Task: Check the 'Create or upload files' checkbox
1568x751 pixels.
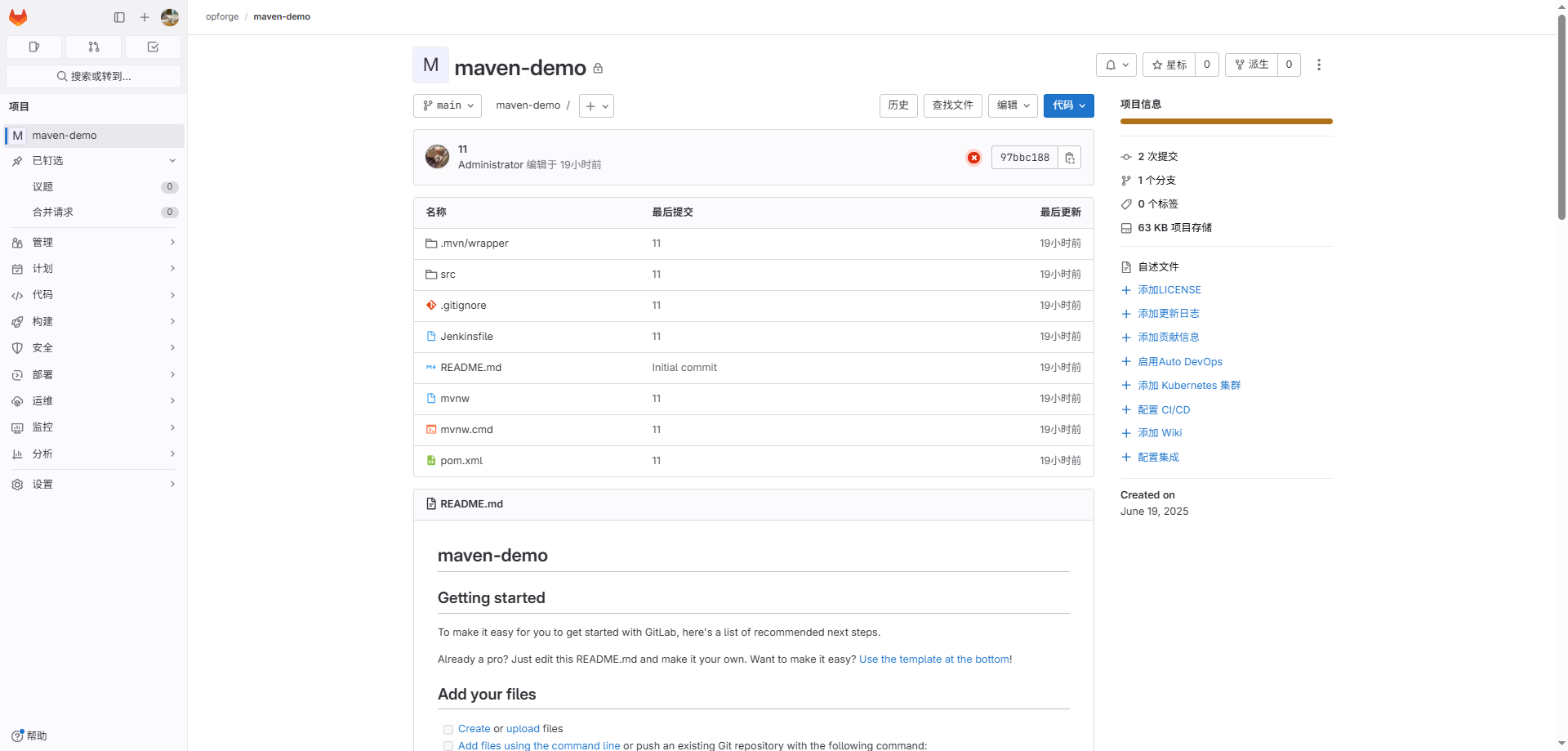Action: (448, 729)
